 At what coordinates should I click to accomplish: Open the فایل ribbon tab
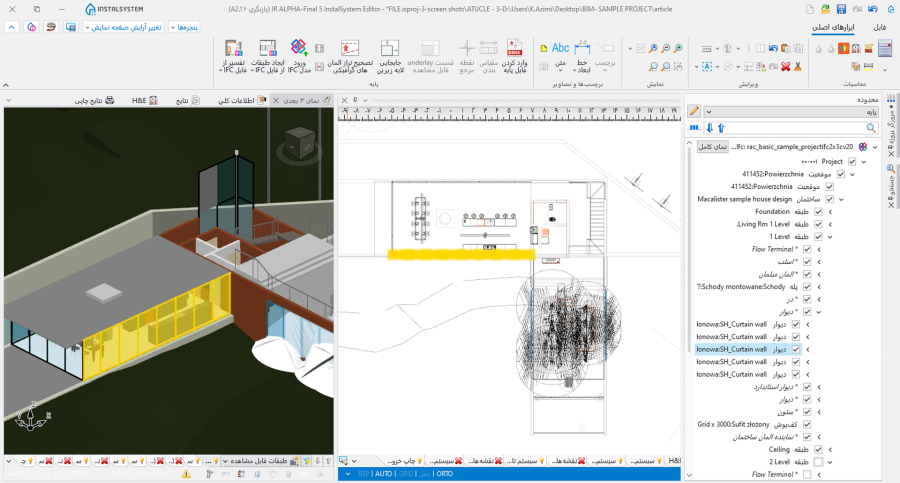(878, 27)
